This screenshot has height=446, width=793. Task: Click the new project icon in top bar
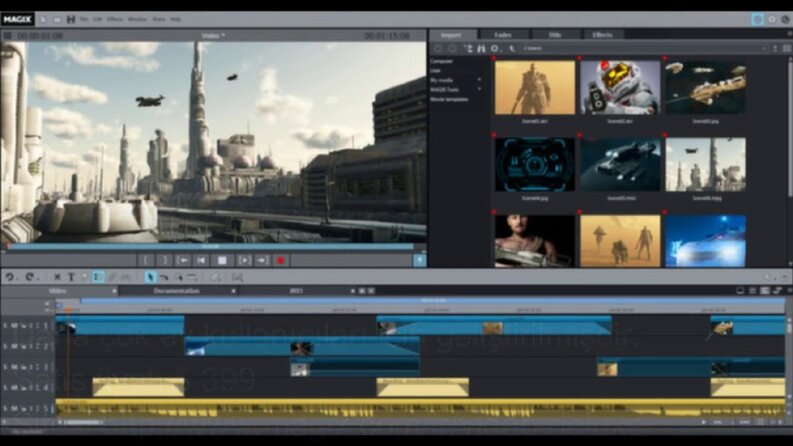click(x=43, y=19)
